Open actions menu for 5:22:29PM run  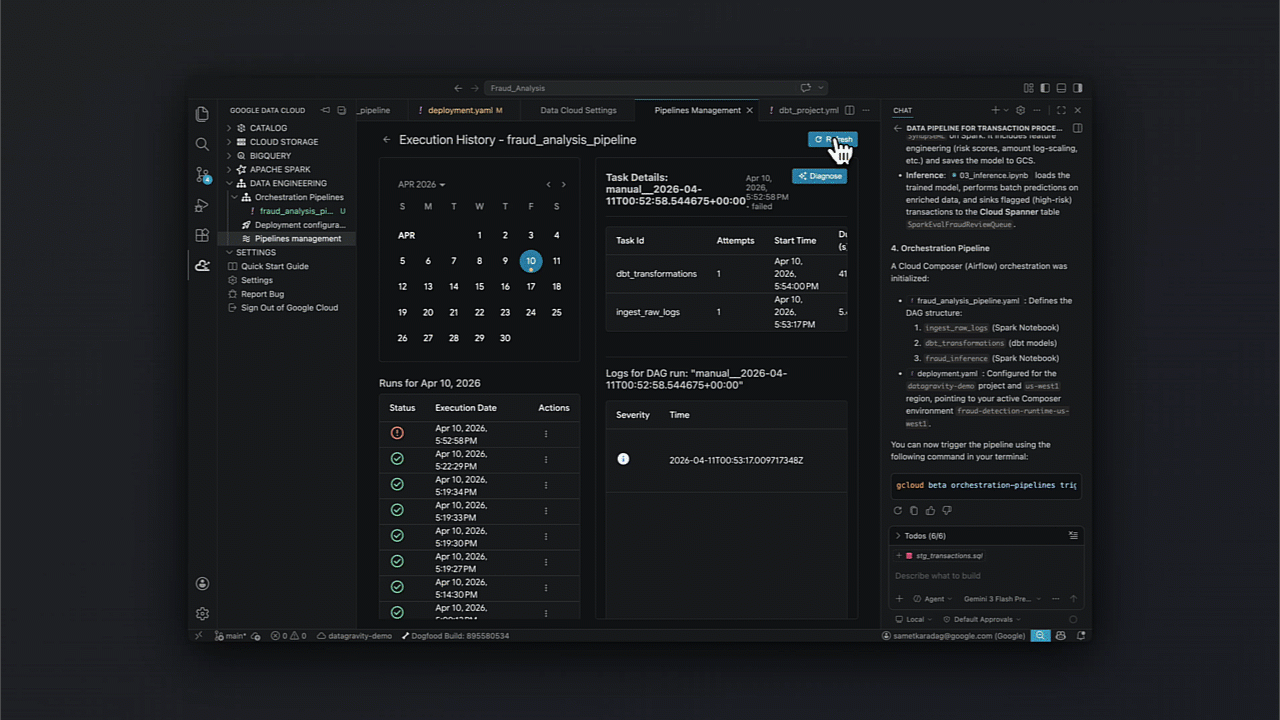(x=546, y=460)
